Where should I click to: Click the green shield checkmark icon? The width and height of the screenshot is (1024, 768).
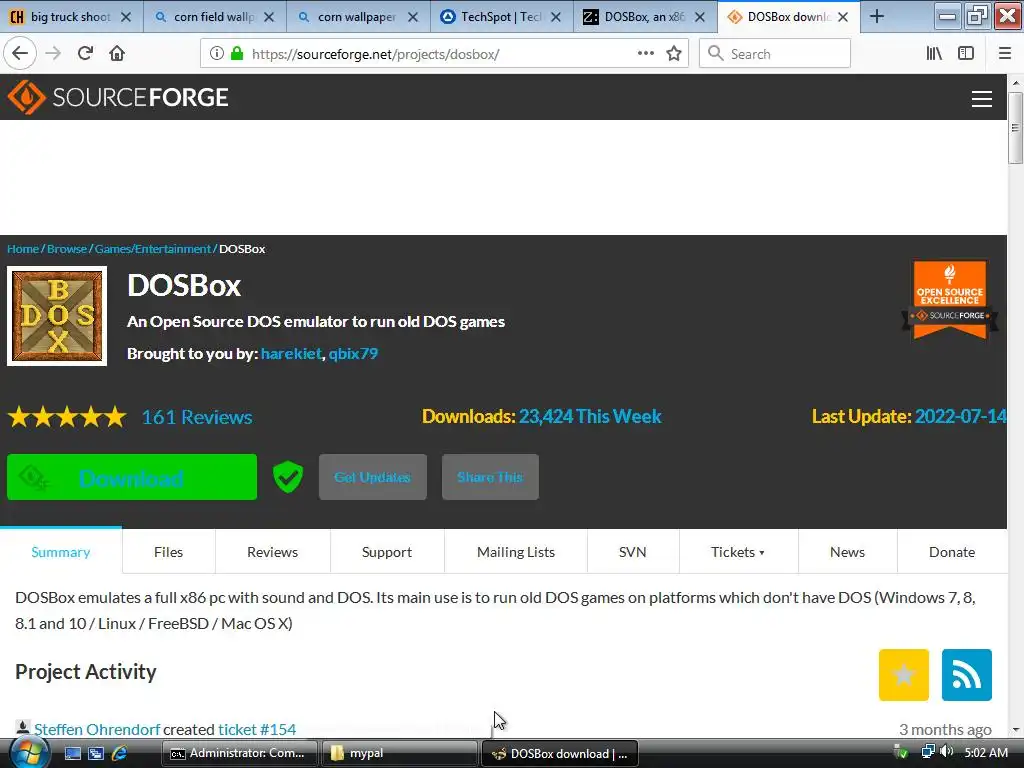pyautogui.click(x=288, y=477)
